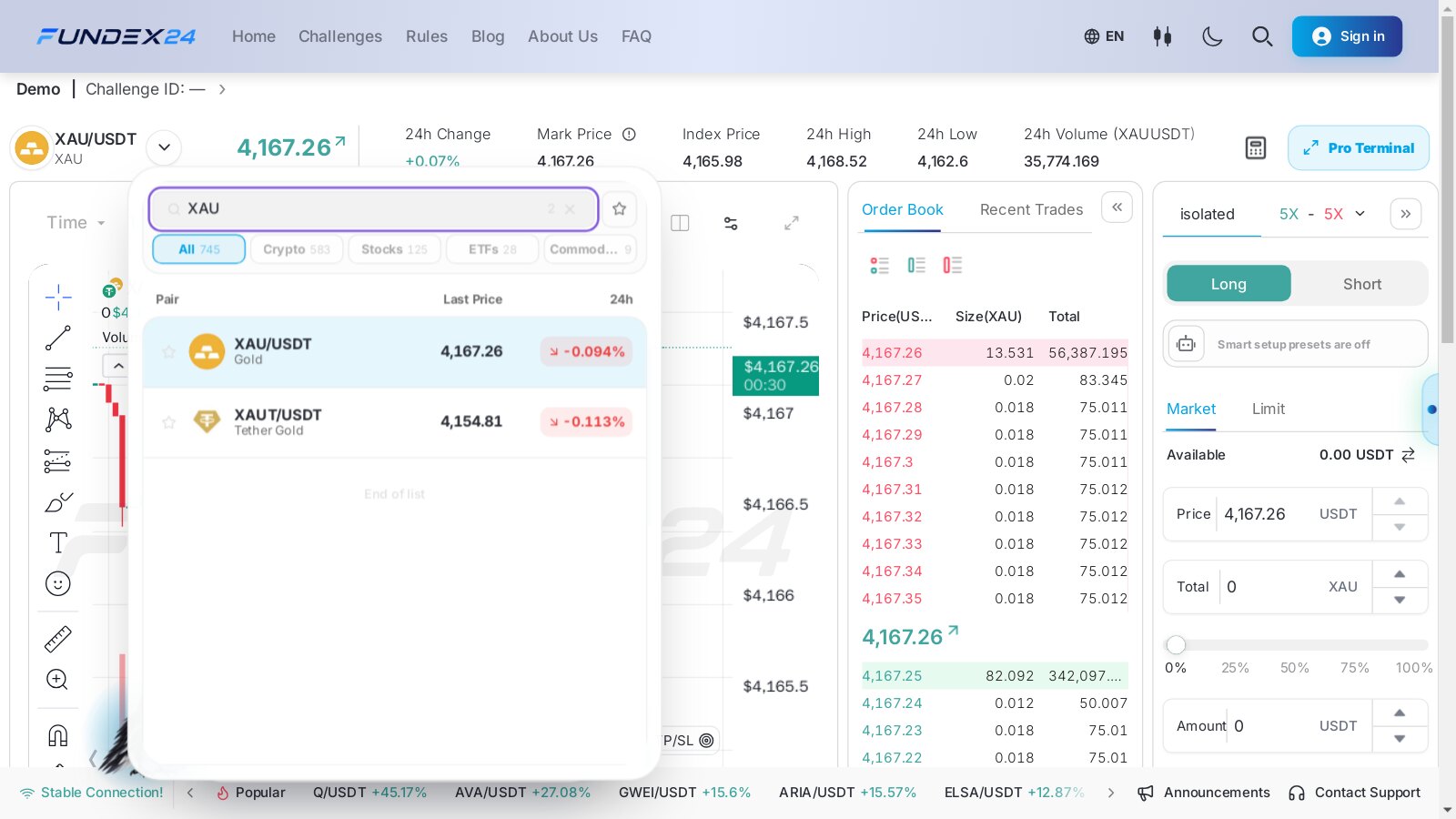The image size is (1456, 819).
Task: Open the calculator icon beside Pro Terminal
Action: coord(1256,147)
